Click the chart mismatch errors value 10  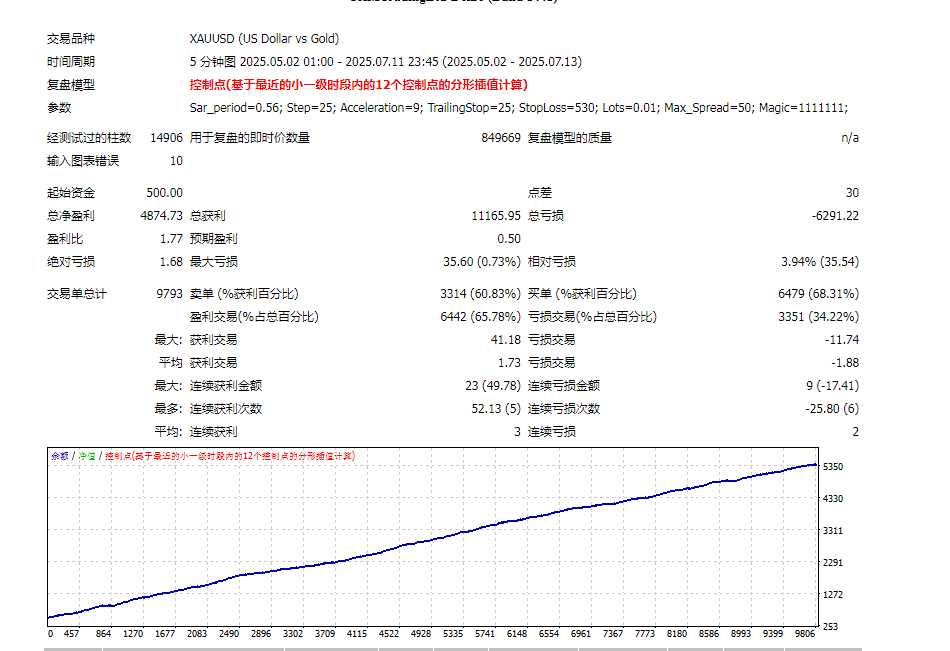tap(176, 161)
